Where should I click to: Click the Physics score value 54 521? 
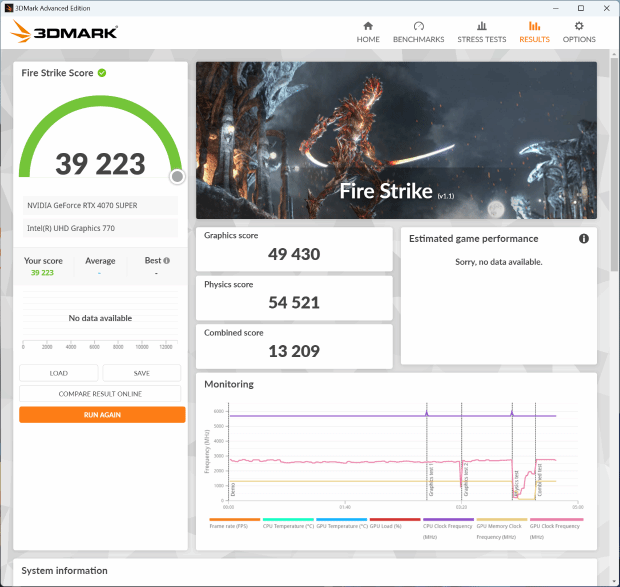[x=294, y=303]
